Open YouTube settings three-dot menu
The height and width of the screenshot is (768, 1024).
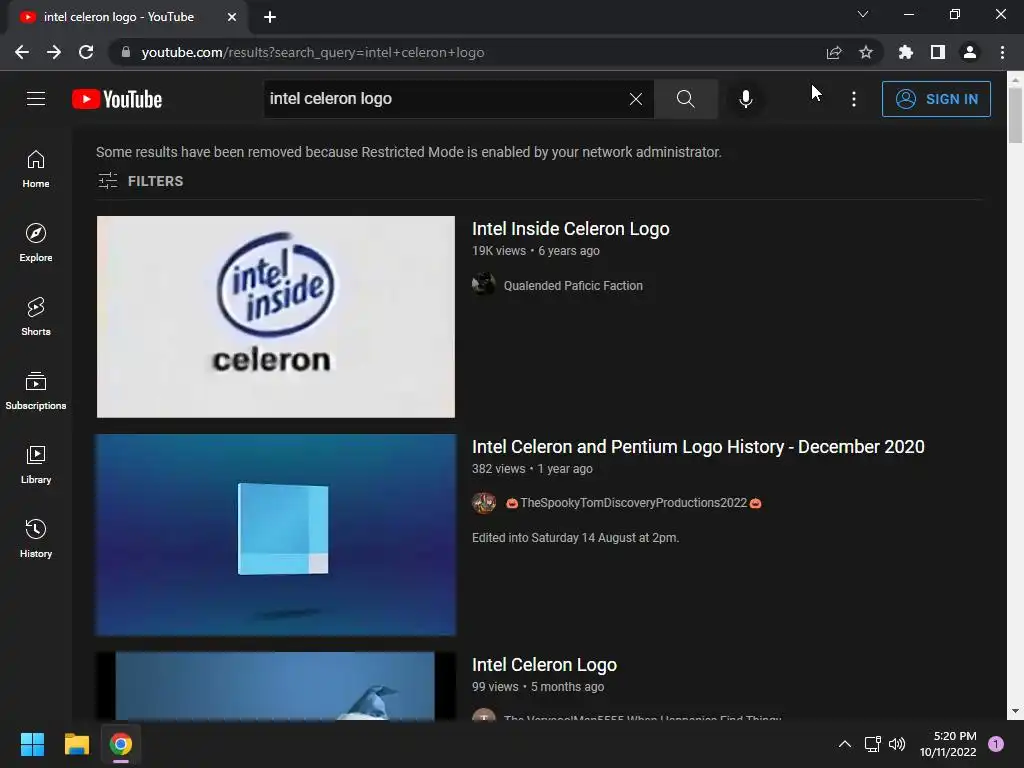854,99
